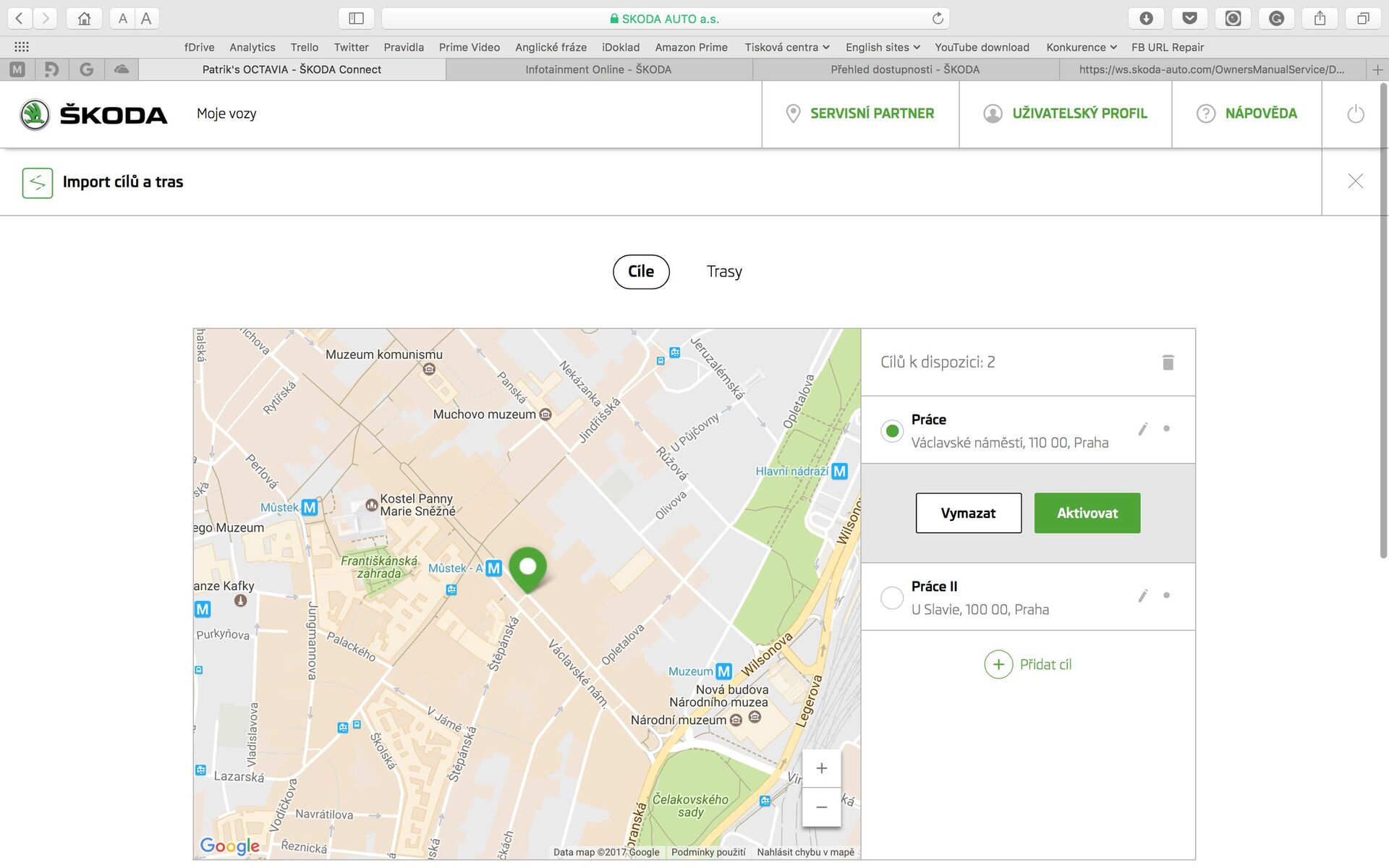Click the logout power icon
This screenshot has height=868, width=1389.
tap(1355, 114)
